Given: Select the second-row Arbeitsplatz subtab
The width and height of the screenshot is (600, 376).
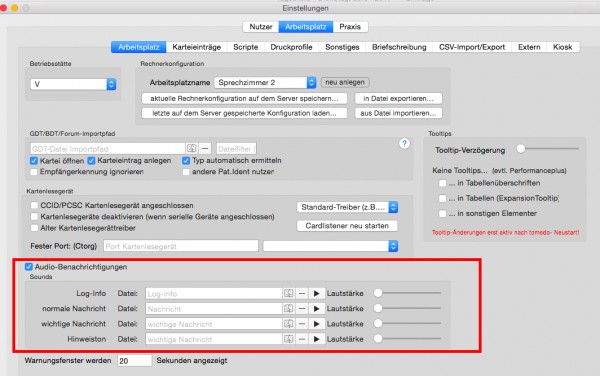Looking at the screenshot, I should click(x=139, y=47).
